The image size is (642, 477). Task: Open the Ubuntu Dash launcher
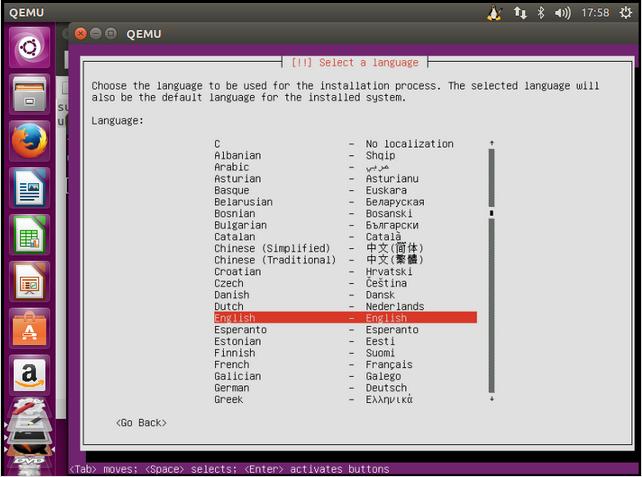click(x=30, y=48)
